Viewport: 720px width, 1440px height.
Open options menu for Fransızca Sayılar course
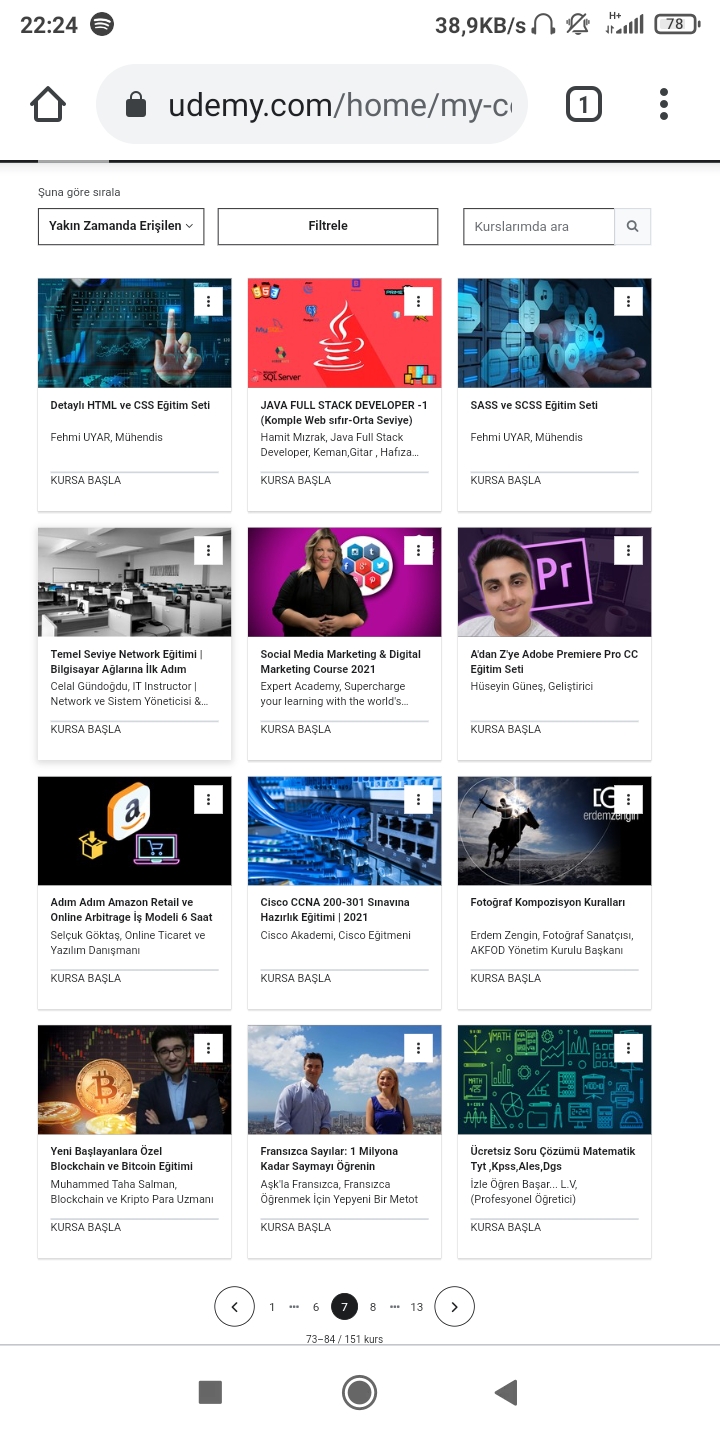pyautogui.click(x=418, y=1047)
